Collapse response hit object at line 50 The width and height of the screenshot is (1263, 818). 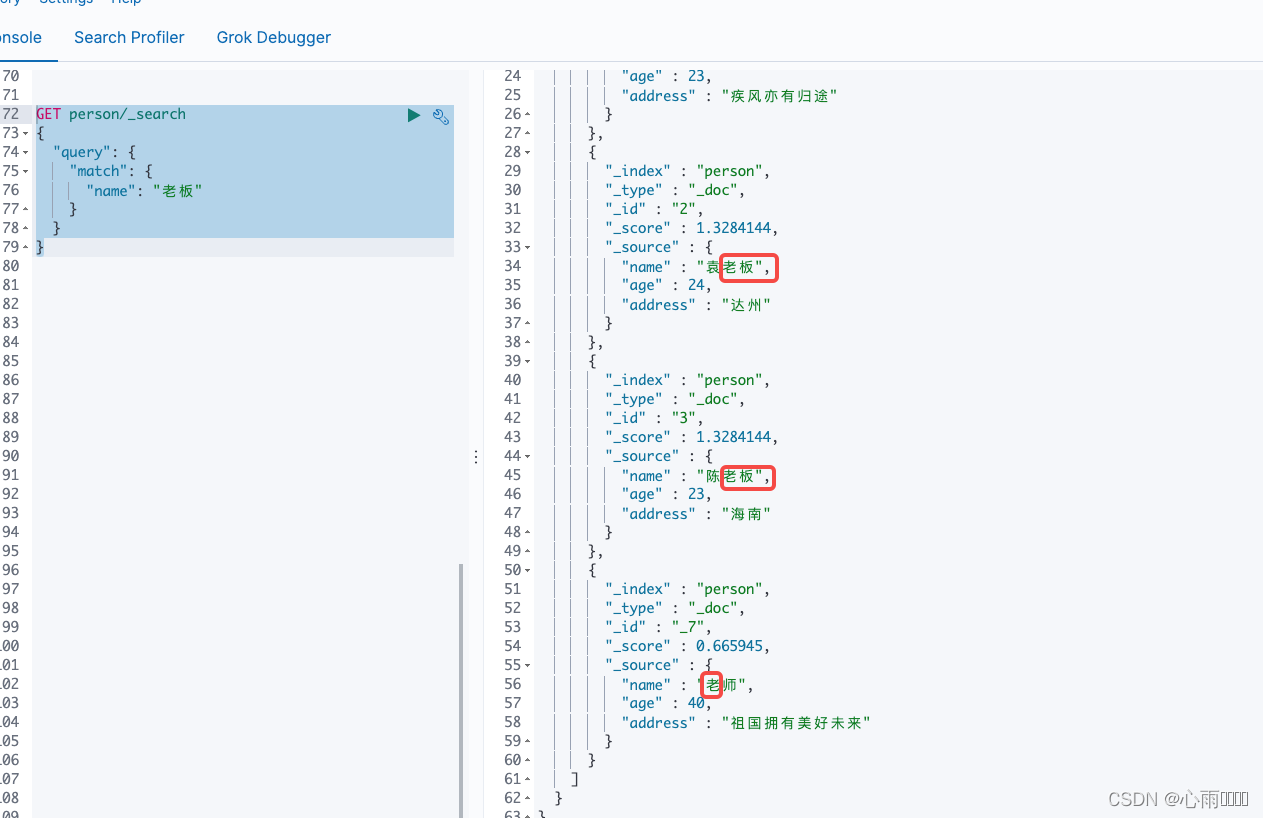(527, 570)
